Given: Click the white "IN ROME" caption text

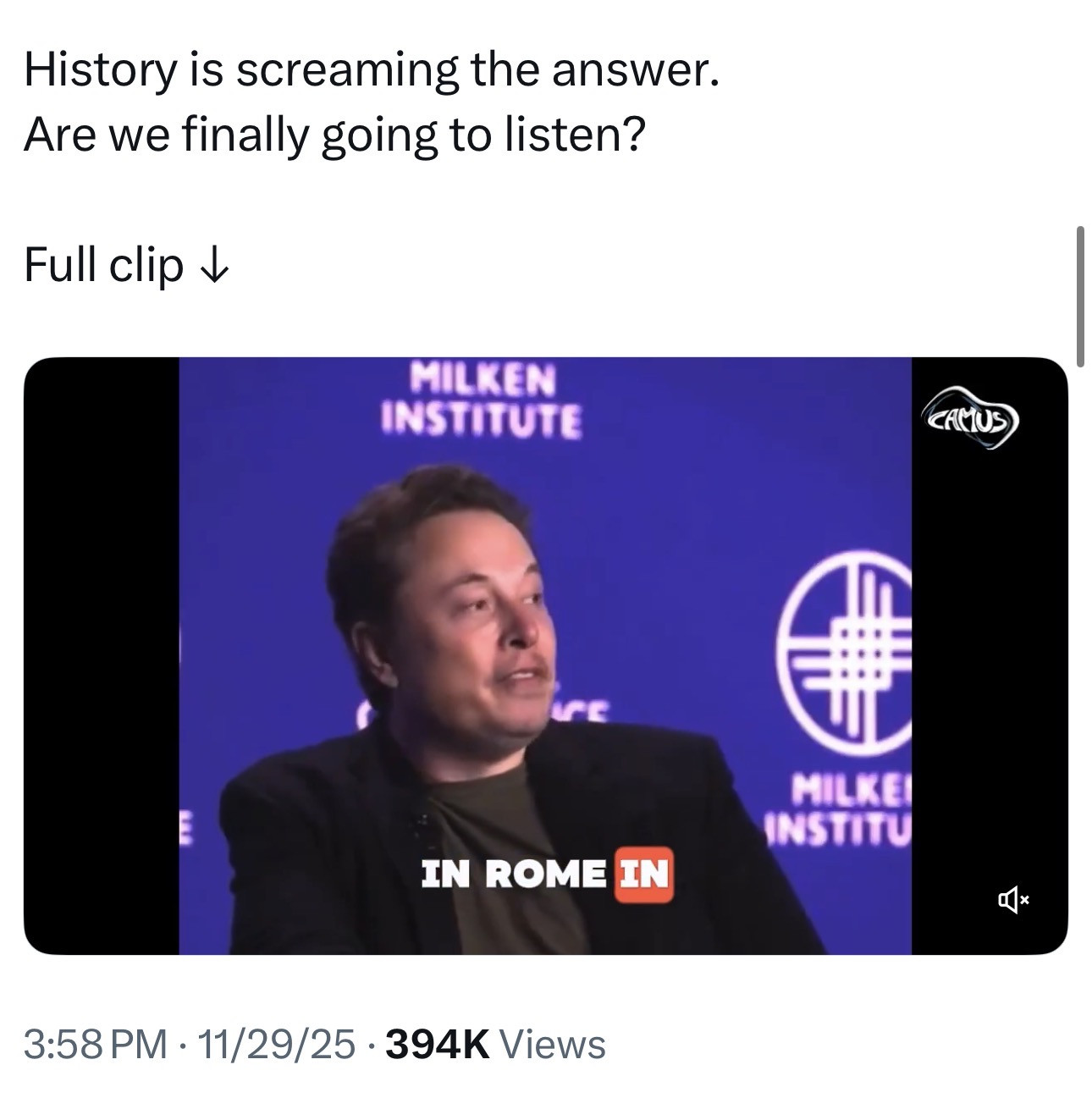Looking at the screenshot, I should tap(514, 875).
